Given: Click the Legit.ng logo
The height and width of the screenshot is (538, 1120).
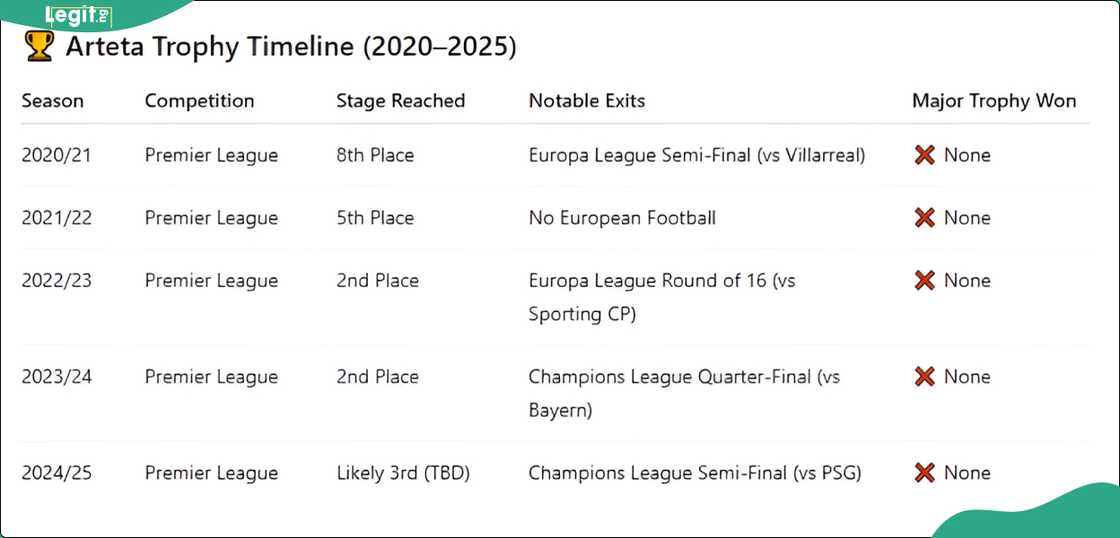Looking at the screenshot, I should pos(78,16).
